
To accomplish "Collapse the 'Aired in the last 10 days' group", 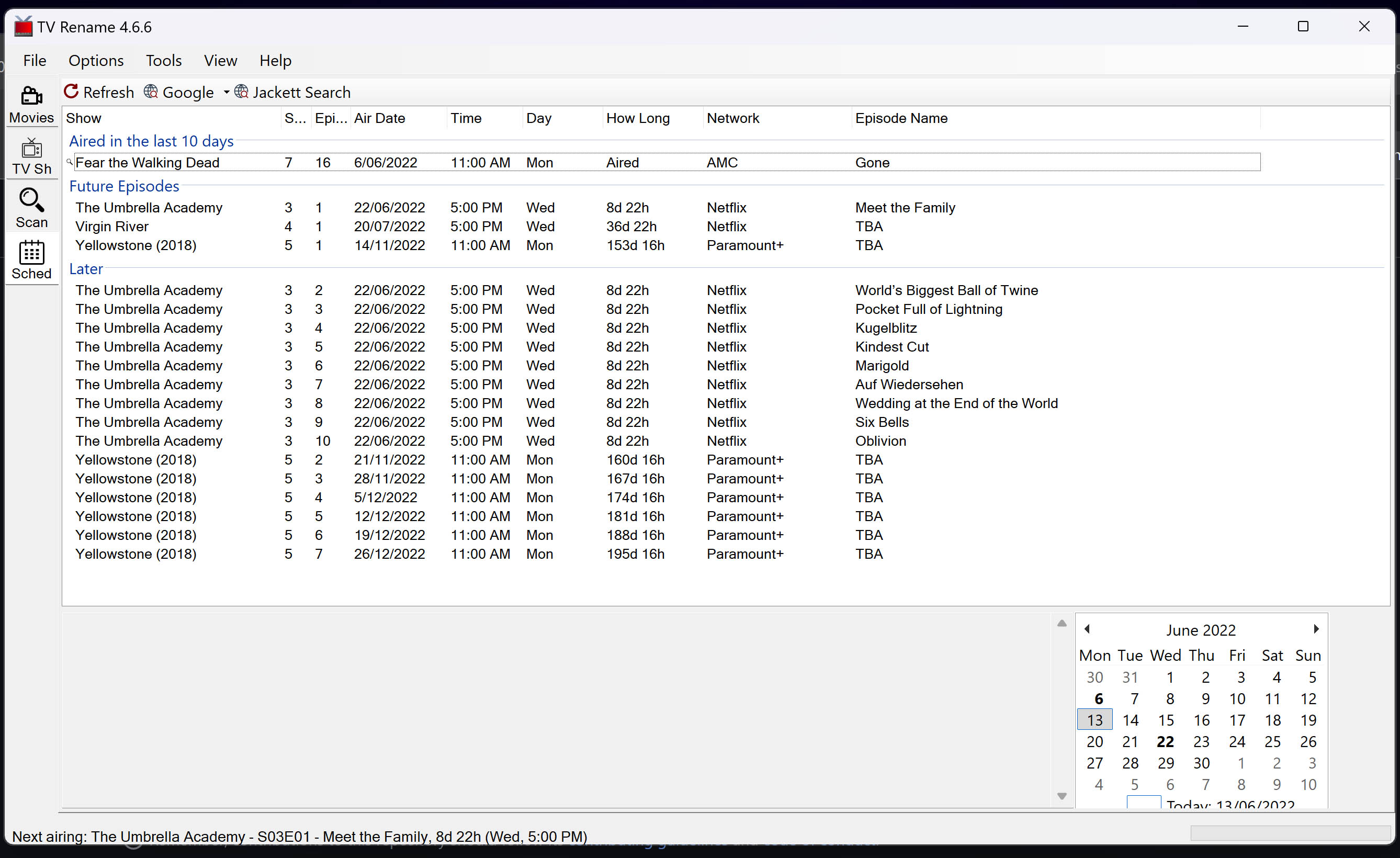I will pyautogui.click(x=151, y=141).
